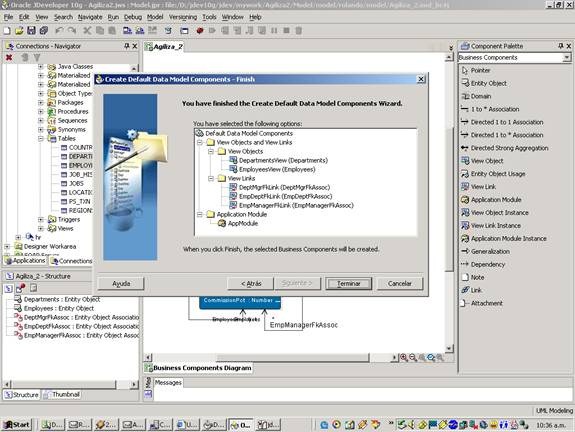The image size is (575, 432).
Task: Close the wizard dialog with X
Action: coord(421,79)
